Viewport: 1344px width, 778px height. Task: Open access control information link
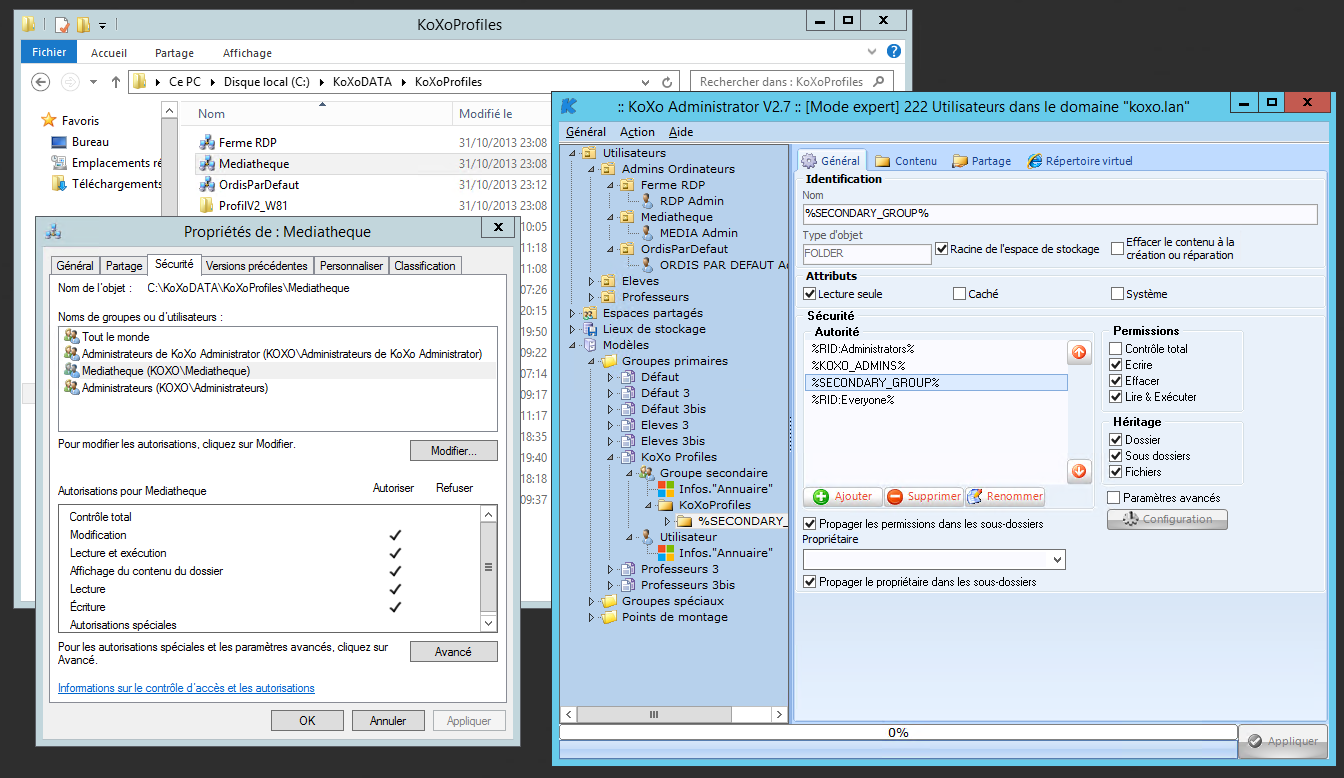point(186,688)
